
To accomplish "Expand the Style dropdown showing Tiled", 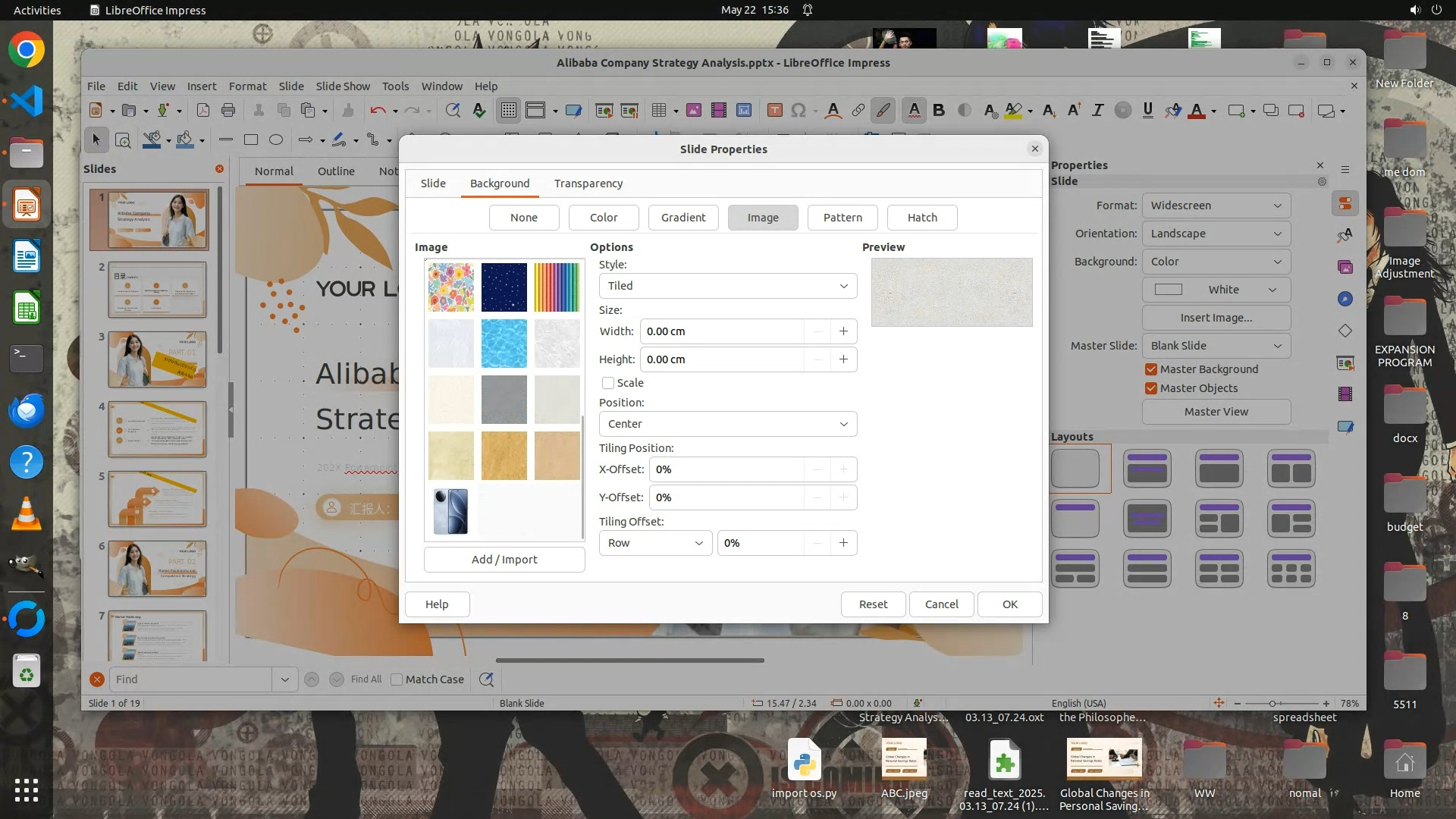I will [x=727, y=286].
